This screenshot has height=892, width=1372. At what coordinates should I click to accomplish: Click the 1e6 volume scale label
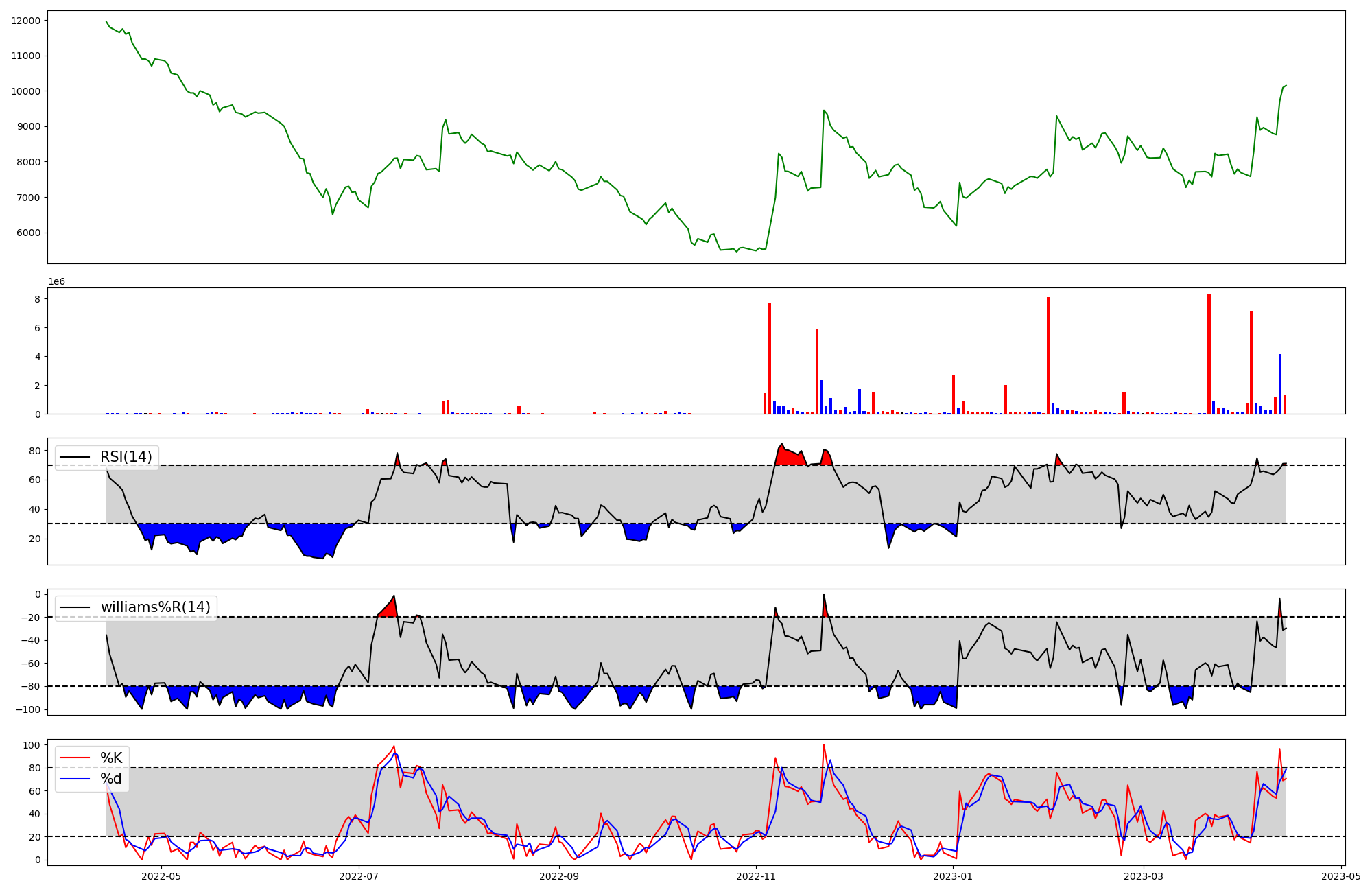click(56, 282)
